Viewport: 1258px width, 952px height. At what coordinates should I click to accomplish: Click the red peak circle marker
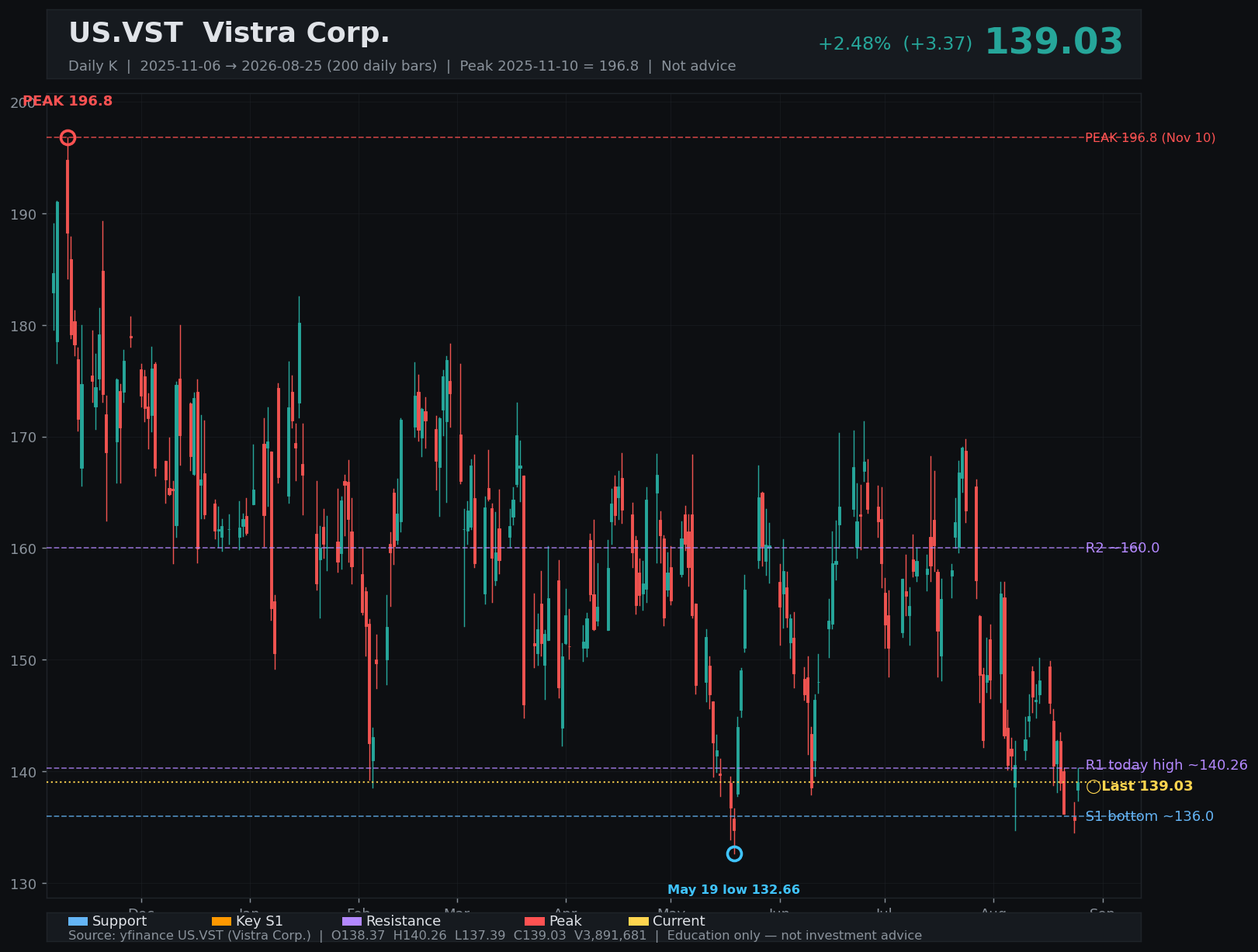click(68, 138)
